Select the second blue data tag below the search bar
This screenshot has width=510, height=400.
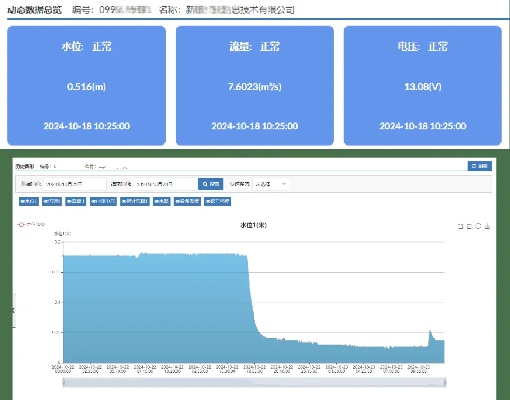pyautogui.click(x=52, y=201)
